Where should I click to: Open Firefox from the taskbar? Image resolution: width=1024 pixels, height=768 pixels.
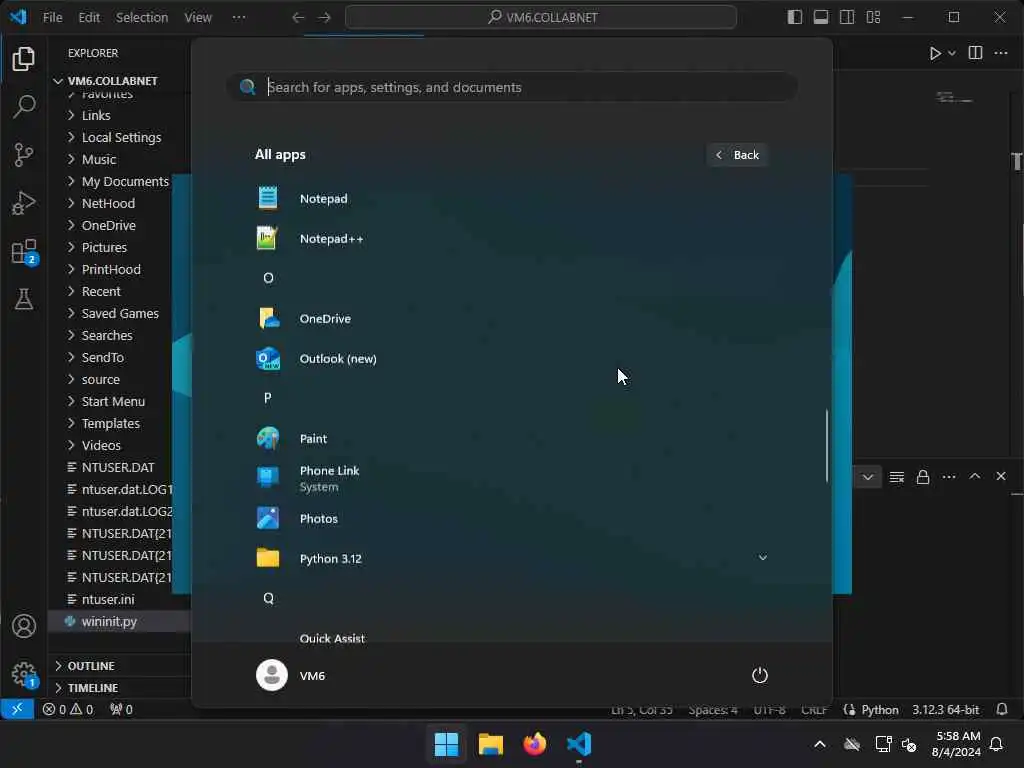click(534, 744)
